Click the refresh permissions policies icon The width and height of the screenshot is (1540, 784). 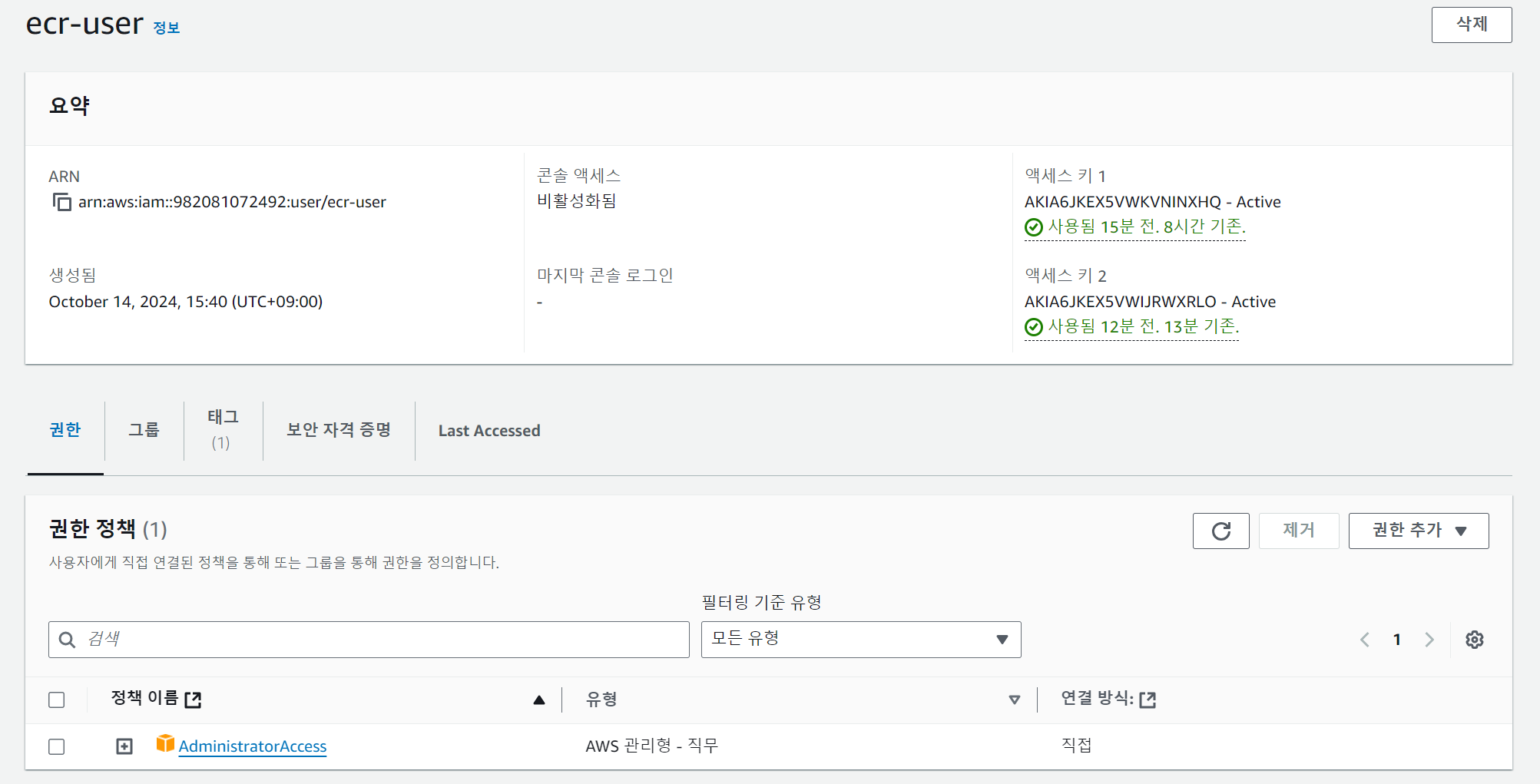pyautogui.click(x=1220, y=531)
